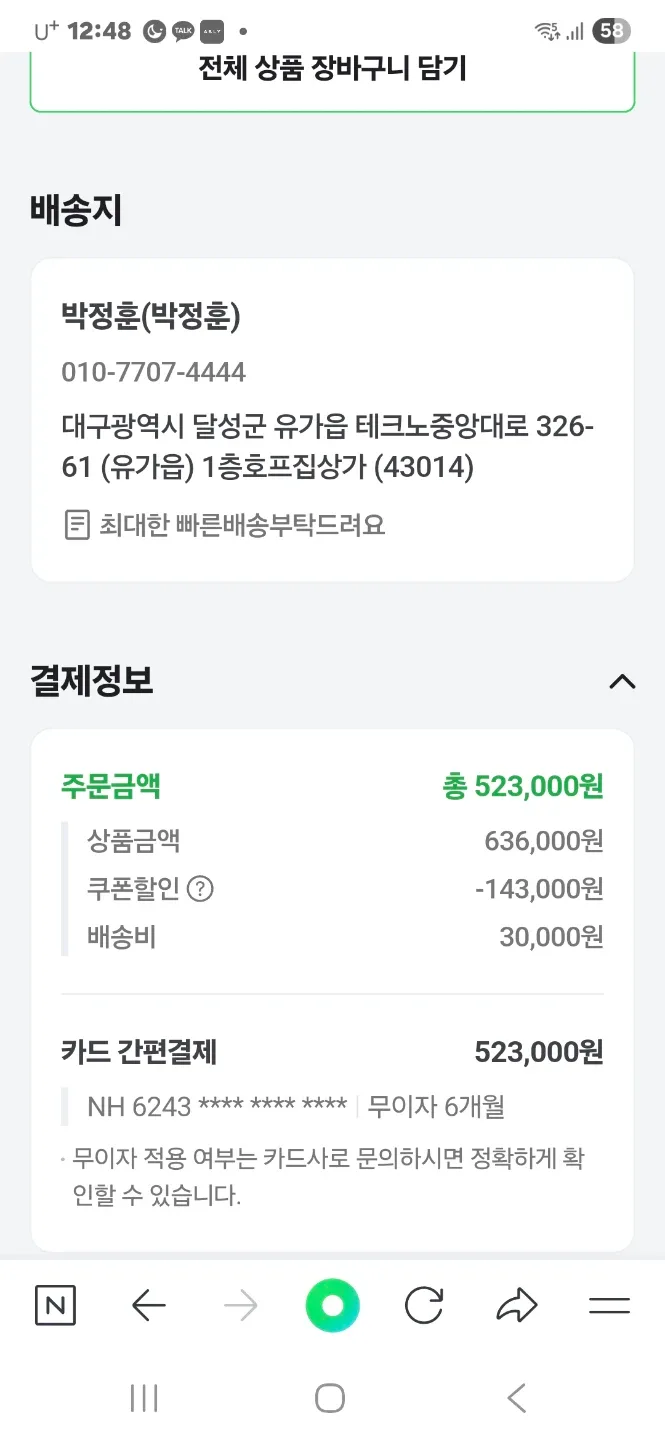
Task: Reload the page with the refresh icon
Action: [424, 1305]
